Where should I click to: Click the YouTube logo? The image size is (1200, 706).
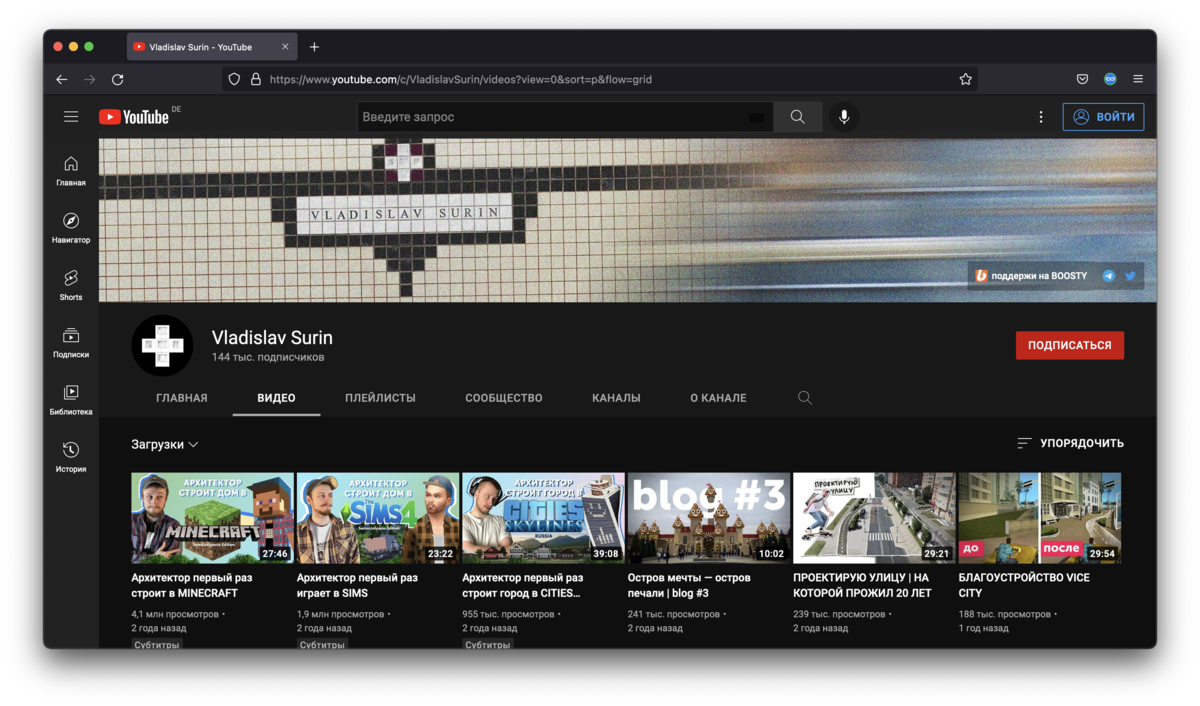coord(134,117)
